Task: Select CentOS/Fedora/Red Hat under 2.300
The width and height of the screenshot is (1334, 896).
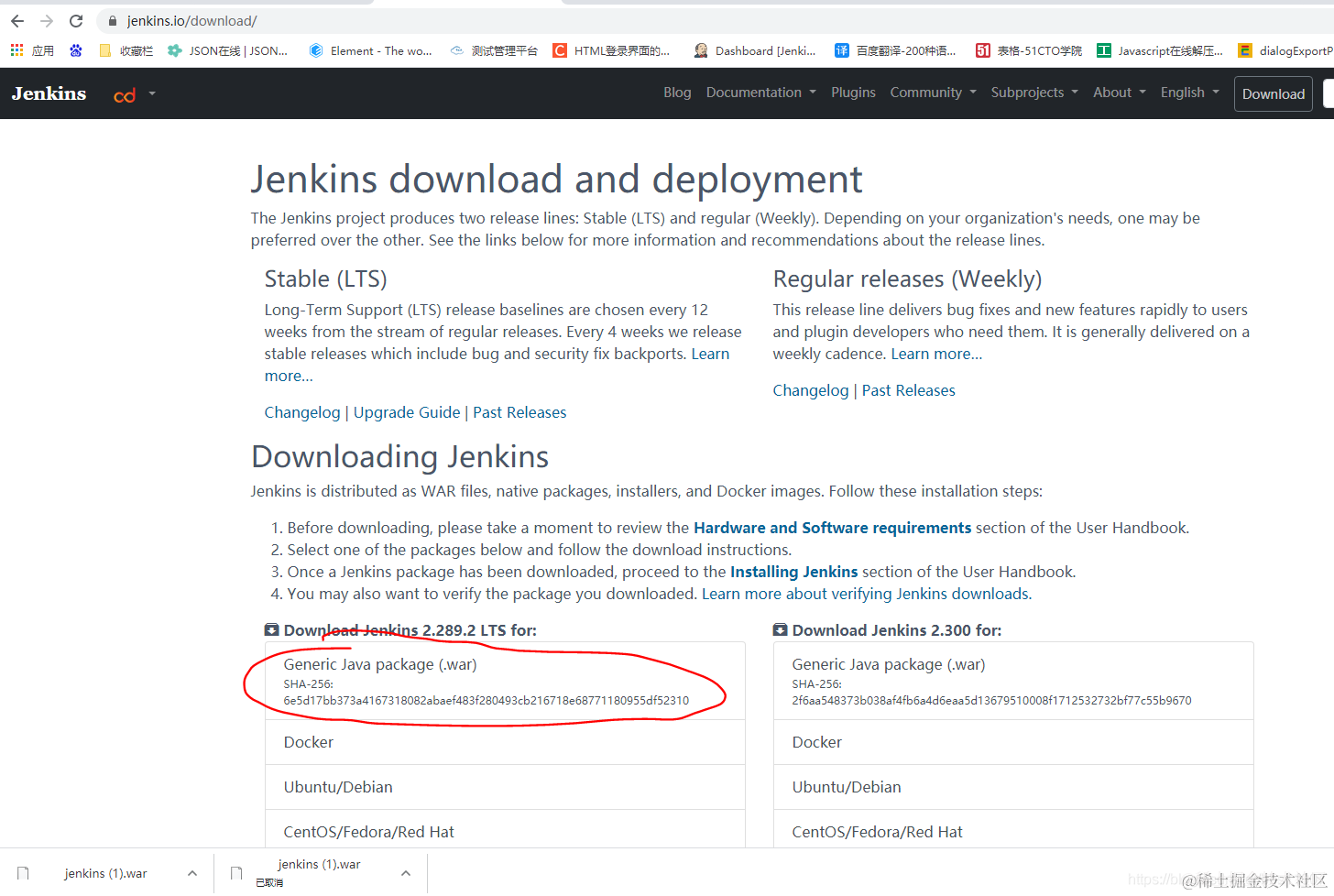Action: [1013, 830]
